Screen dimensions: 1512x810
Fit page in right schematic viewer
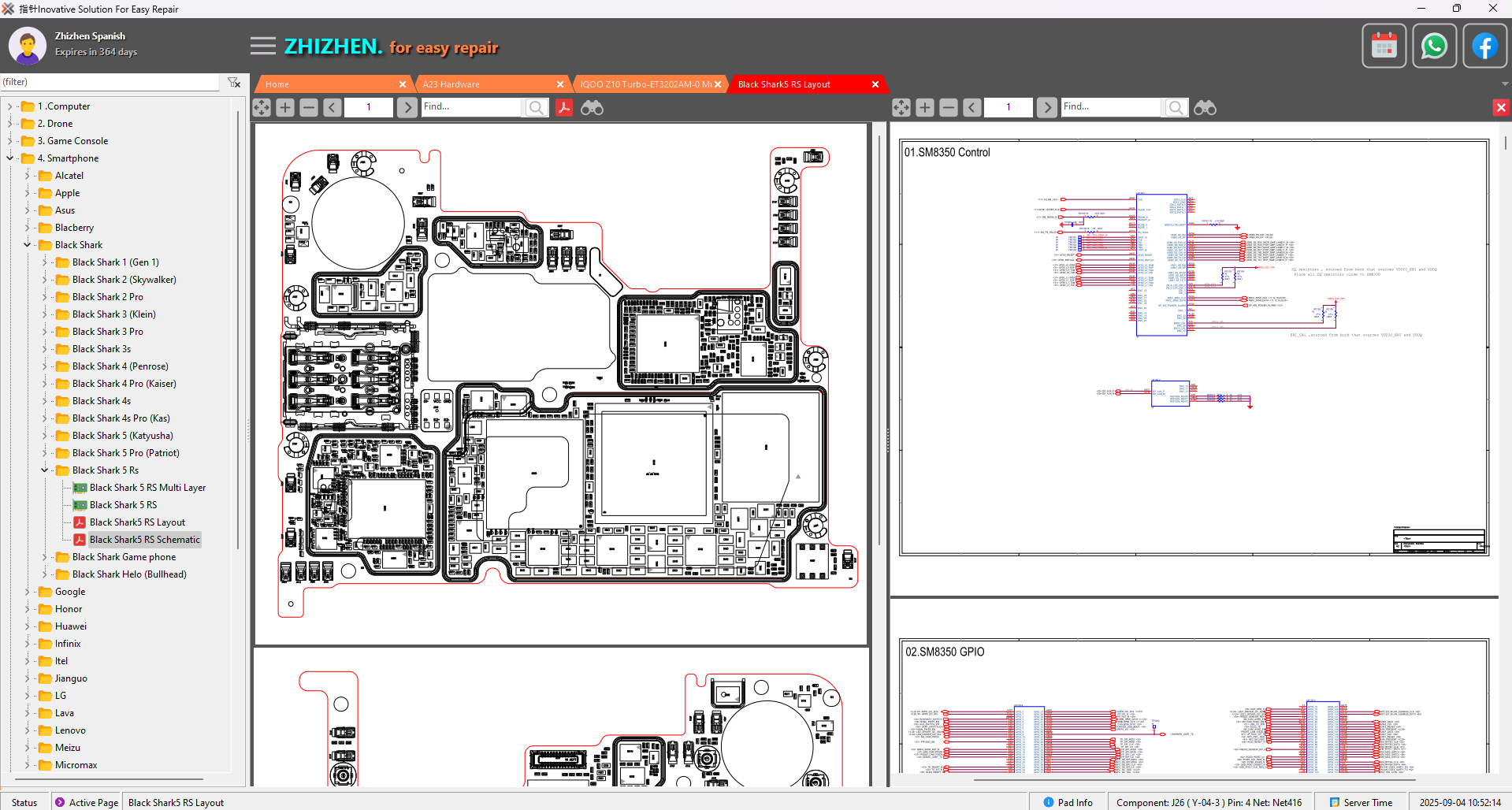tap(901, 107)
